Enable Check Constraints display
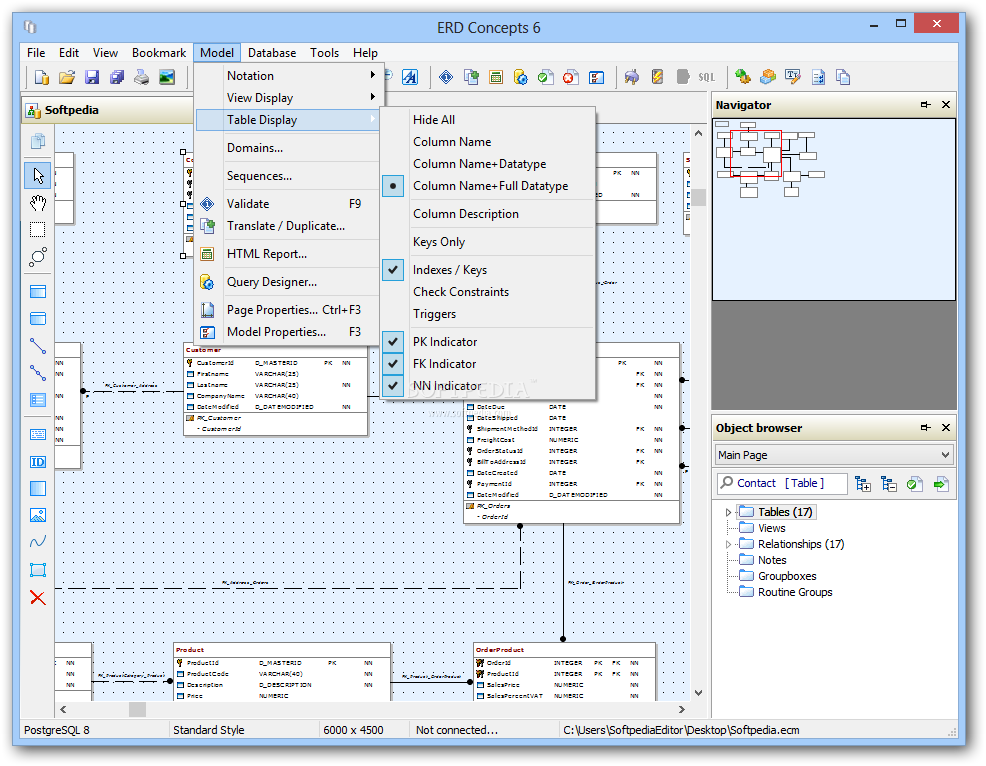This screenshot has height=766, width=986. point(488,292)
